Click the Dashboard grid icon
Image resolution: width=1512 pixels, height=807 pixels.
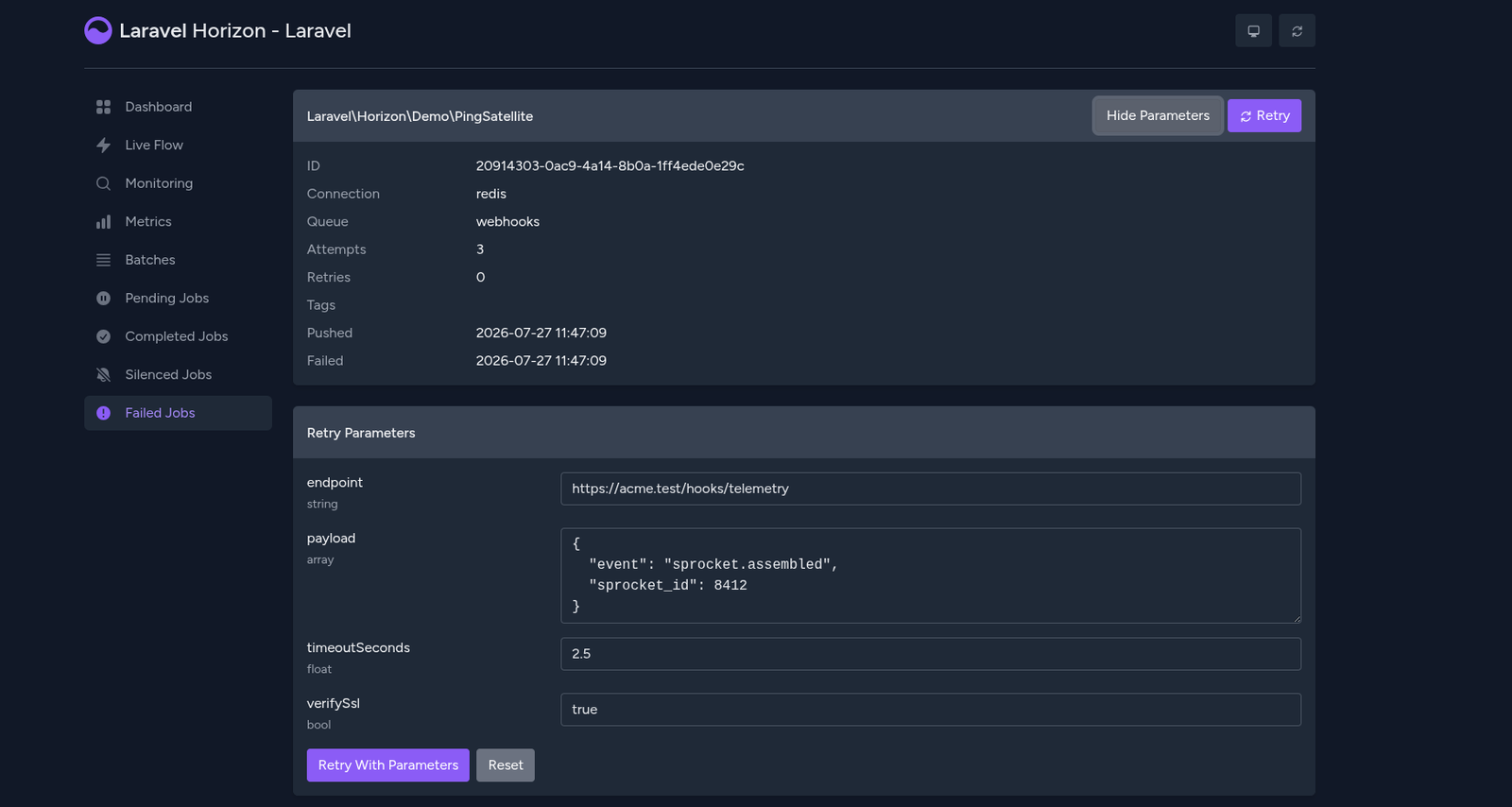click(103, 107)
